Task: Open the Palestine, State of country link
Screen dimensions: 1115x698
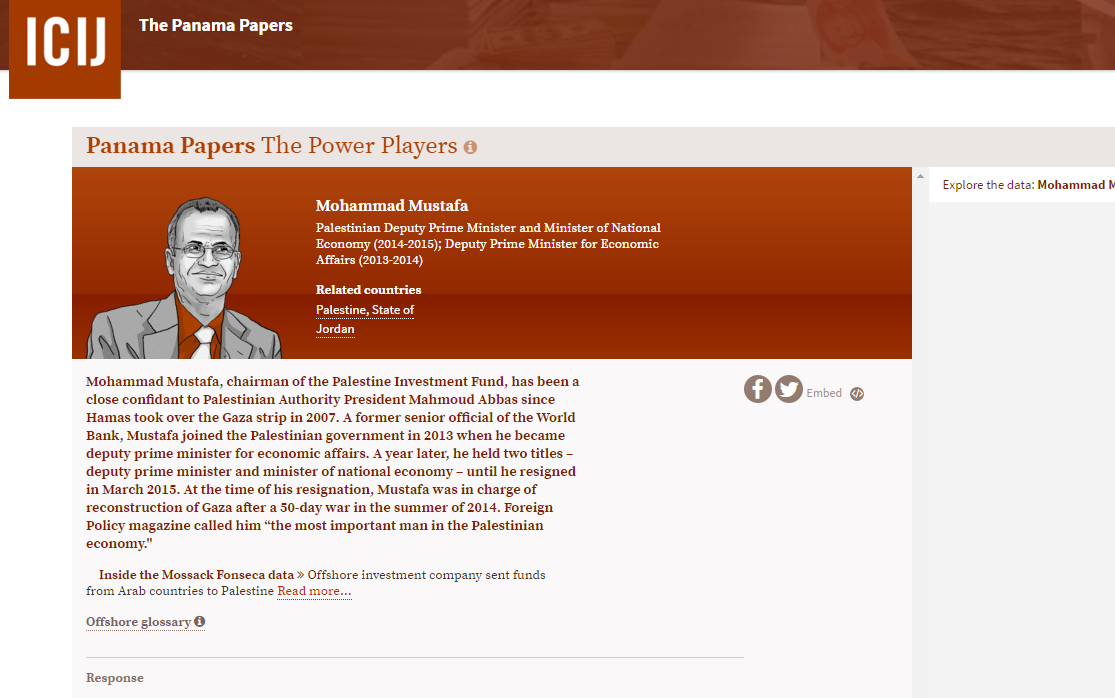Action: (x=365, y=310)
